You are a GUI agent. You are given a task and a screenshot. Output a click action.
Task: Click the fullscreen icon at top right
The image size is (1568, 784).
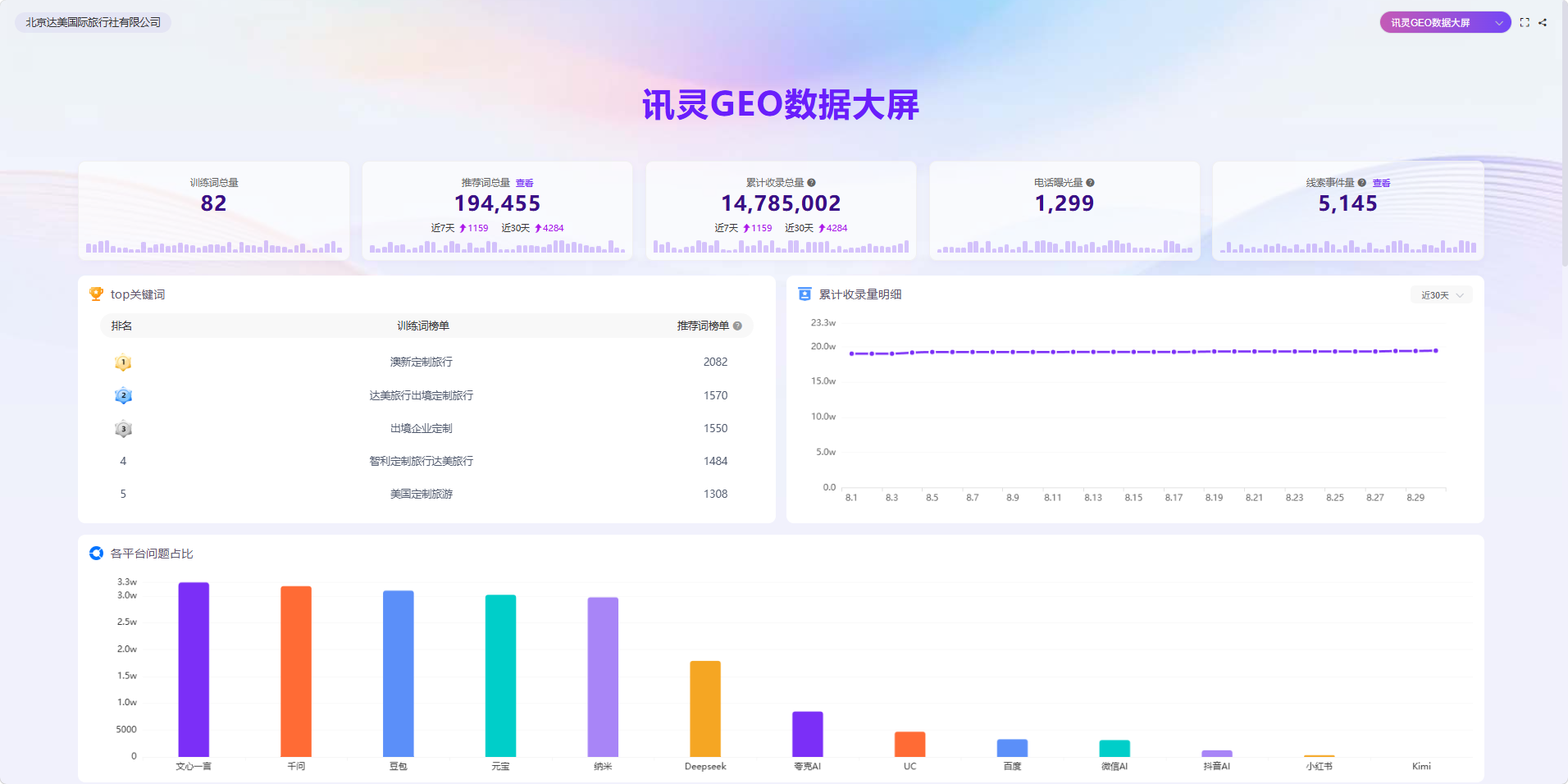point(1525,23)
